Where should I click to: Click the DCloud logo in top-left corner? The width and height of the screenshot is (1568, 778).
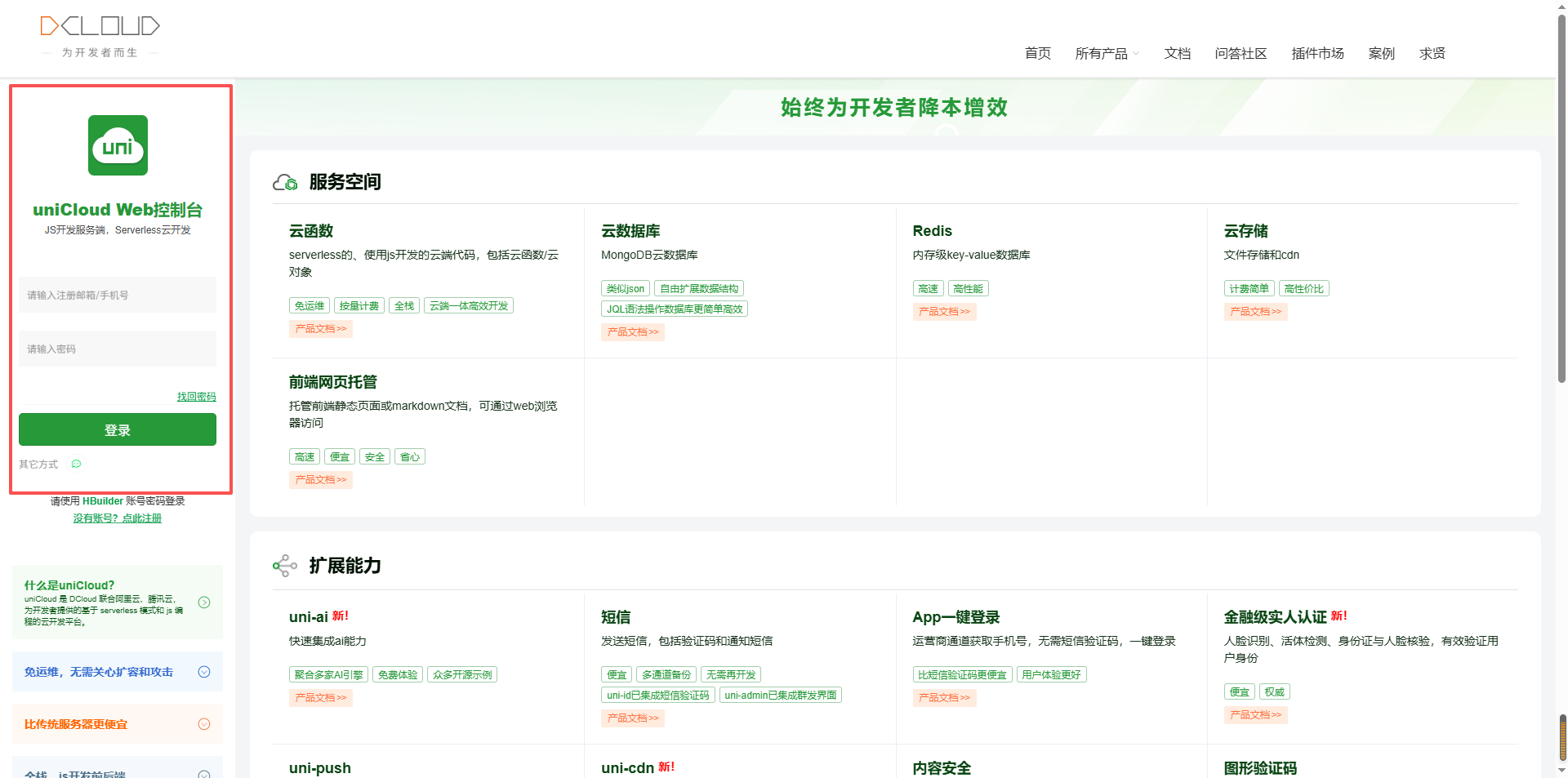point(100,25)
